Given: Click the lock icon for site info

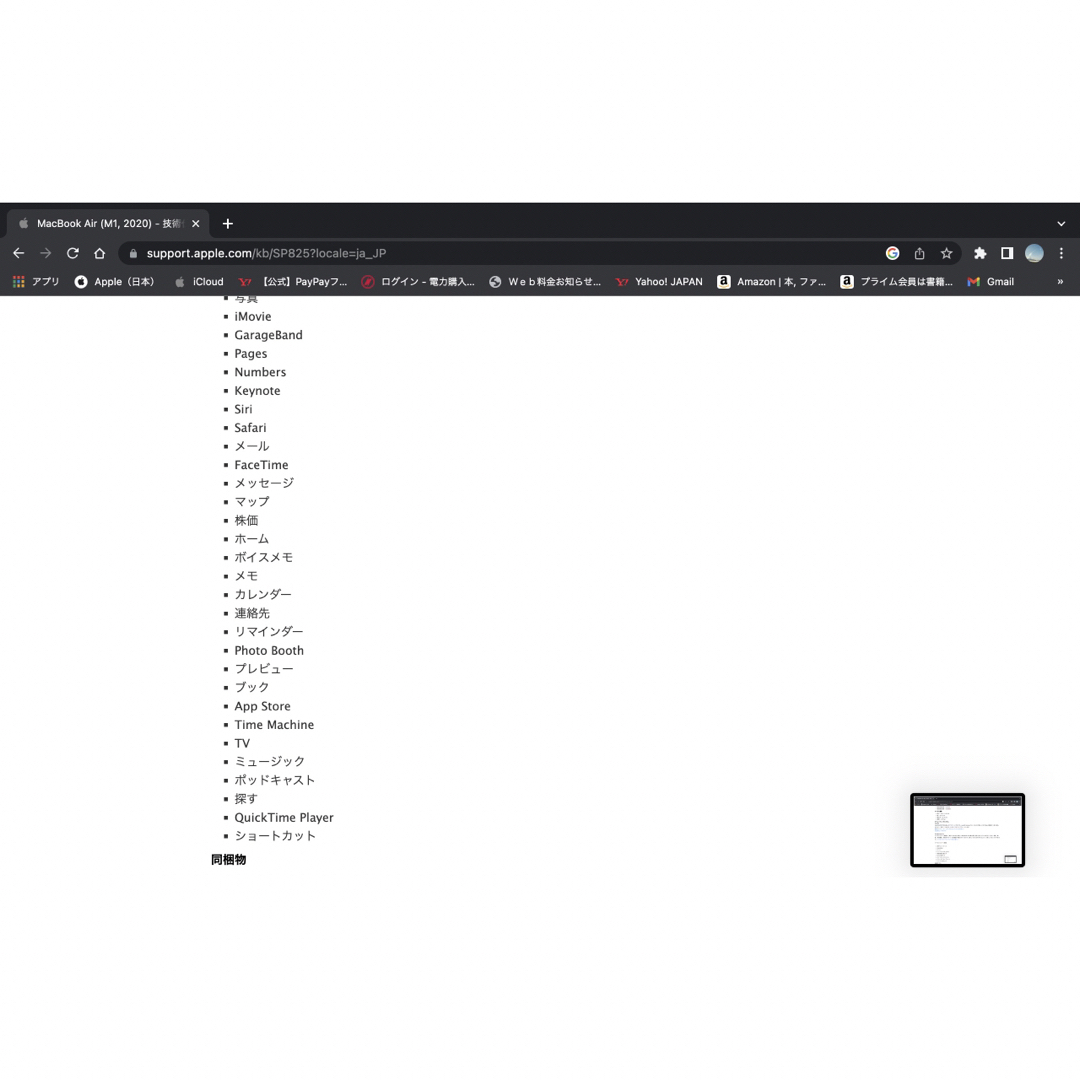Looking at the screenshot, I should 134,253.
